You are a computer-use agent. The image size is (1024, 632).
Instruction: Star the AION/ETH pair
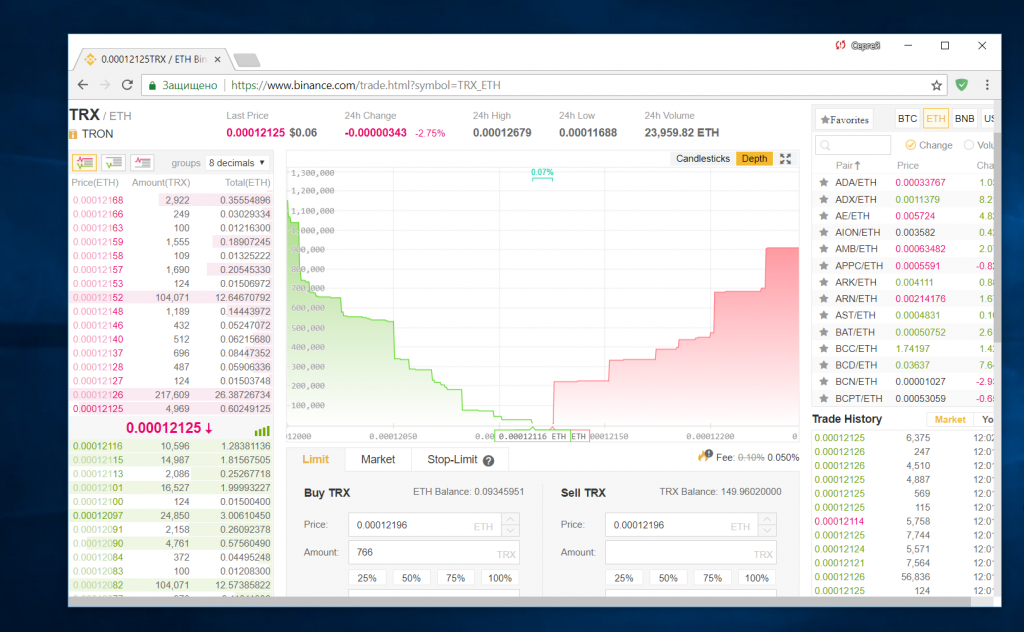pos(824,232)
